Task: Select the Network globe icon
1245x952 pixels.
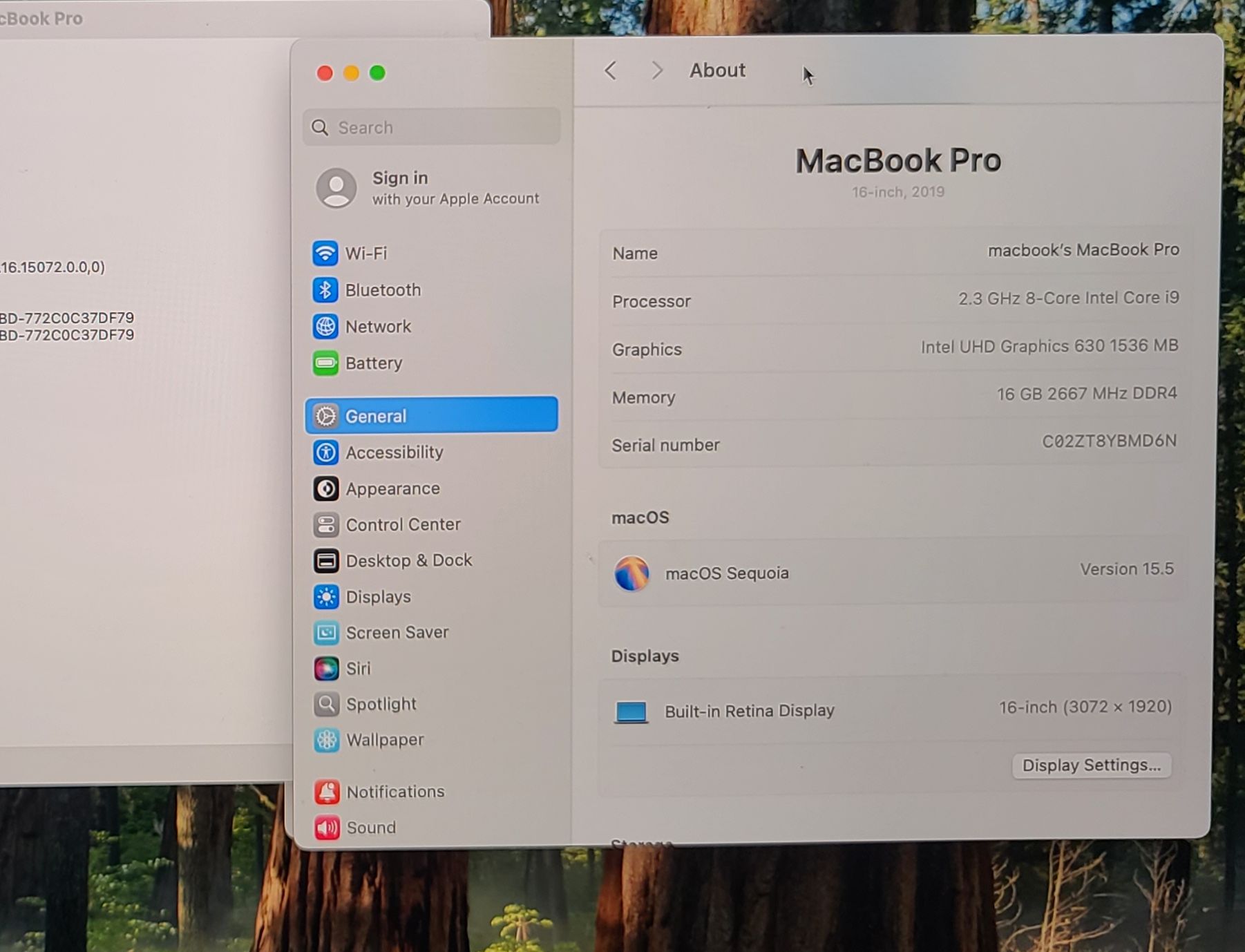Action: [325, 326]
